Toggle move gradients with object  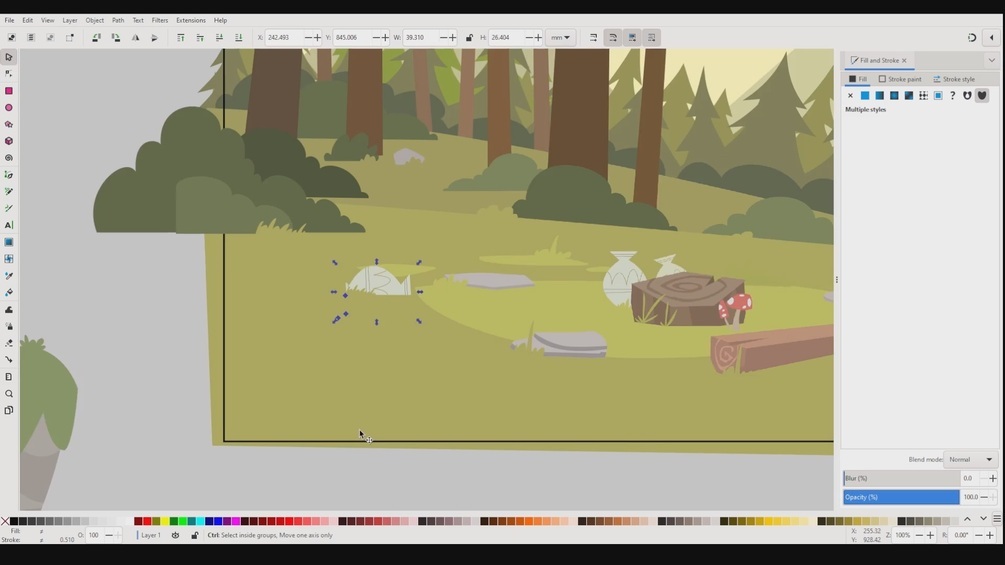coord(632,38)
